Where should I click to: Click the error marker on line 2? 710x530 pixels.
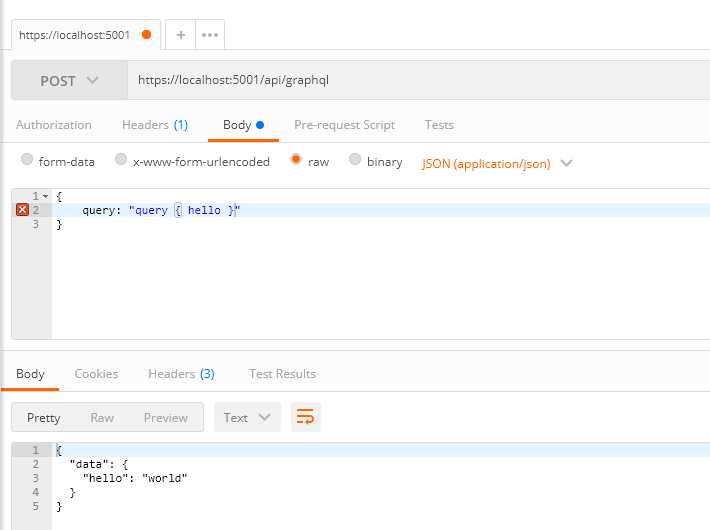pyautogui.click(x=22, y=210)
